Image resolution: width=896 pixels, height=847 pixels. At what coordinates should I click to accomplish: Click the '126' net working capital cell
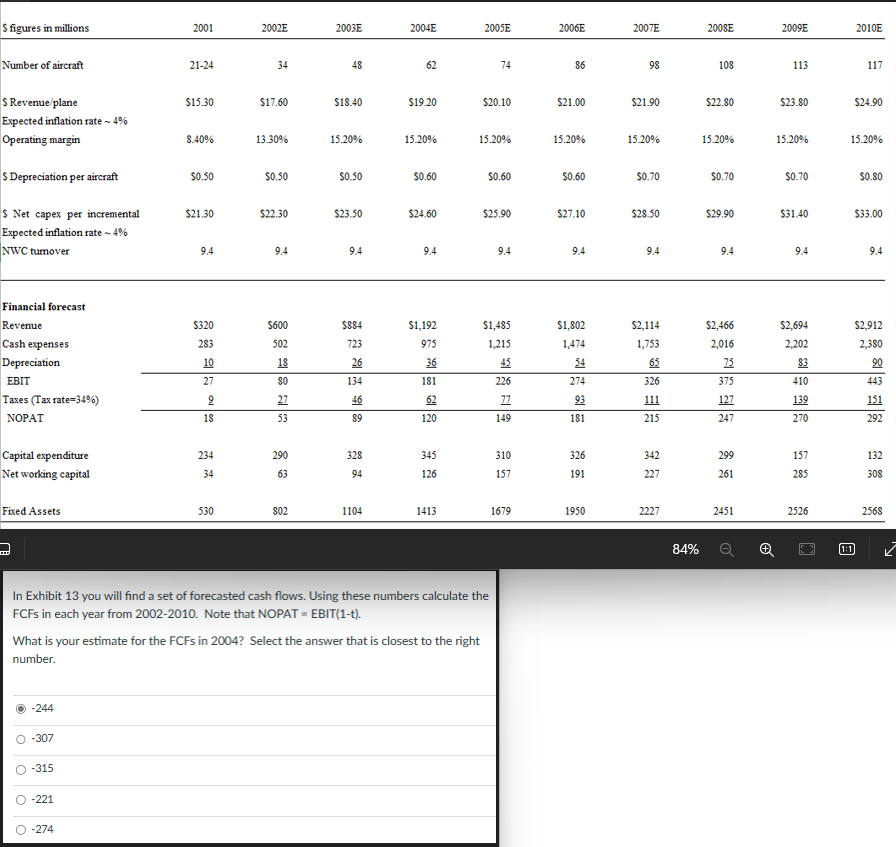coord(429,474)
